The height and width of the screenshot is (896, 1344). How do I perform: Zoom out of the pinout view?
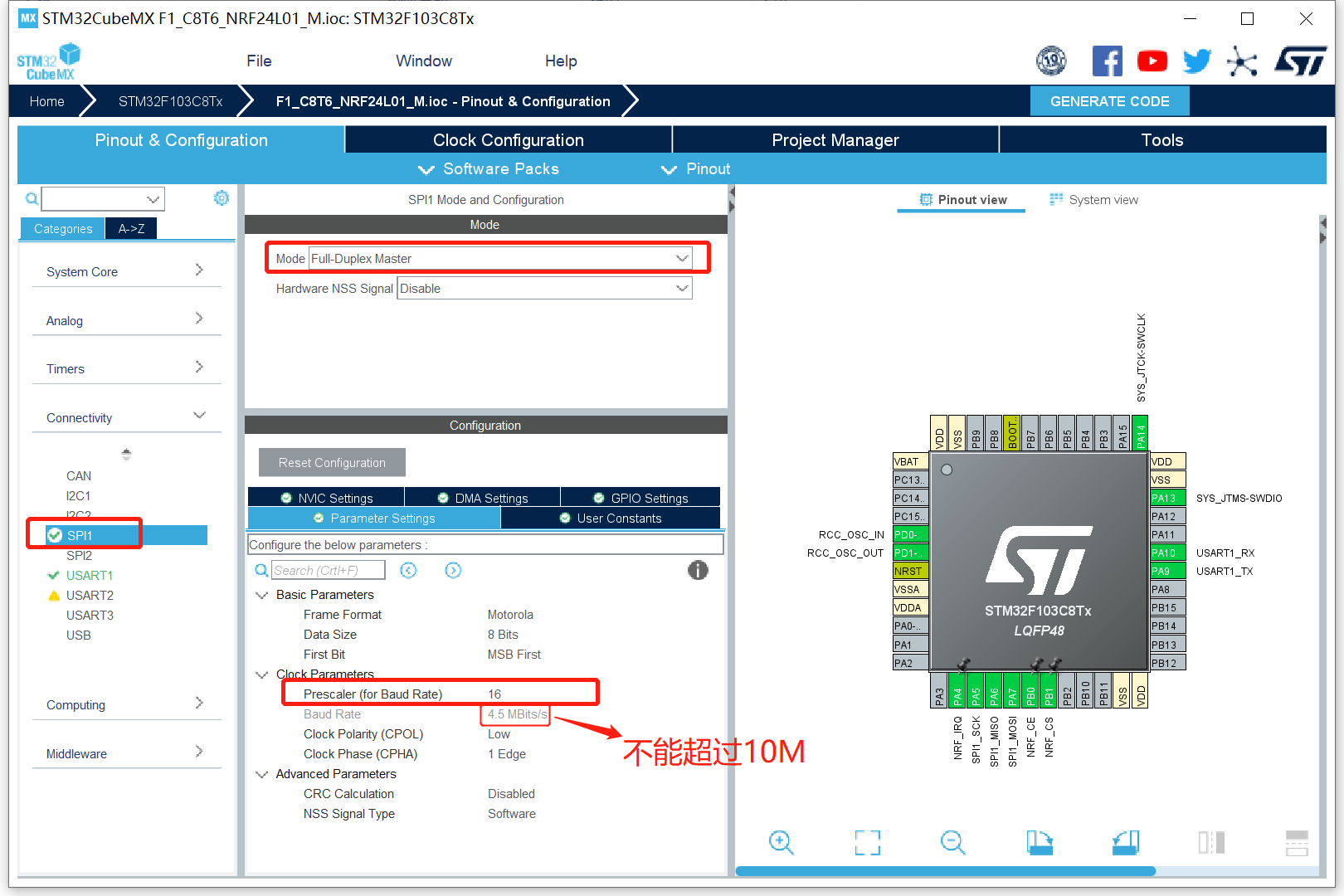click(952, 842)
